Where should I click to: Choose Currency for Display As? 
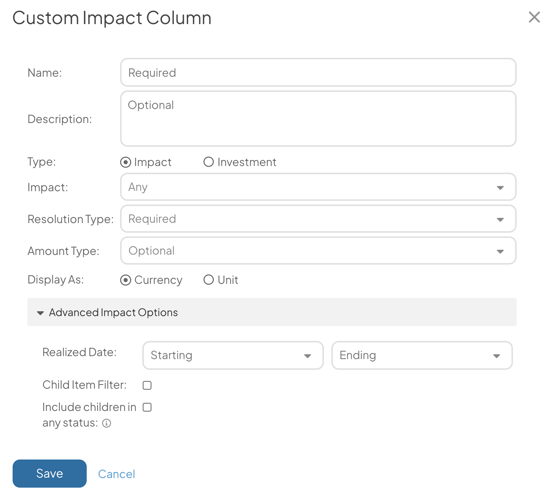click(125, 280)
